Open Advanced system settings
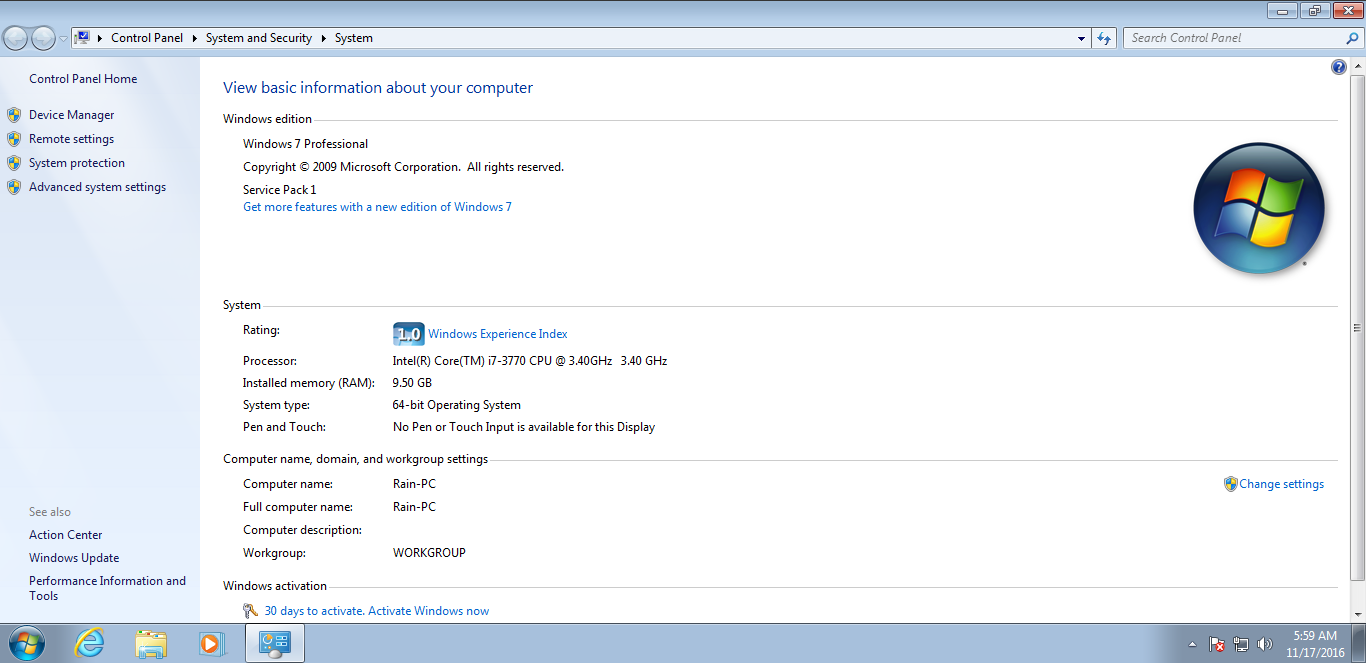Viewport: 1366px width, 663px height. point(97,187)
